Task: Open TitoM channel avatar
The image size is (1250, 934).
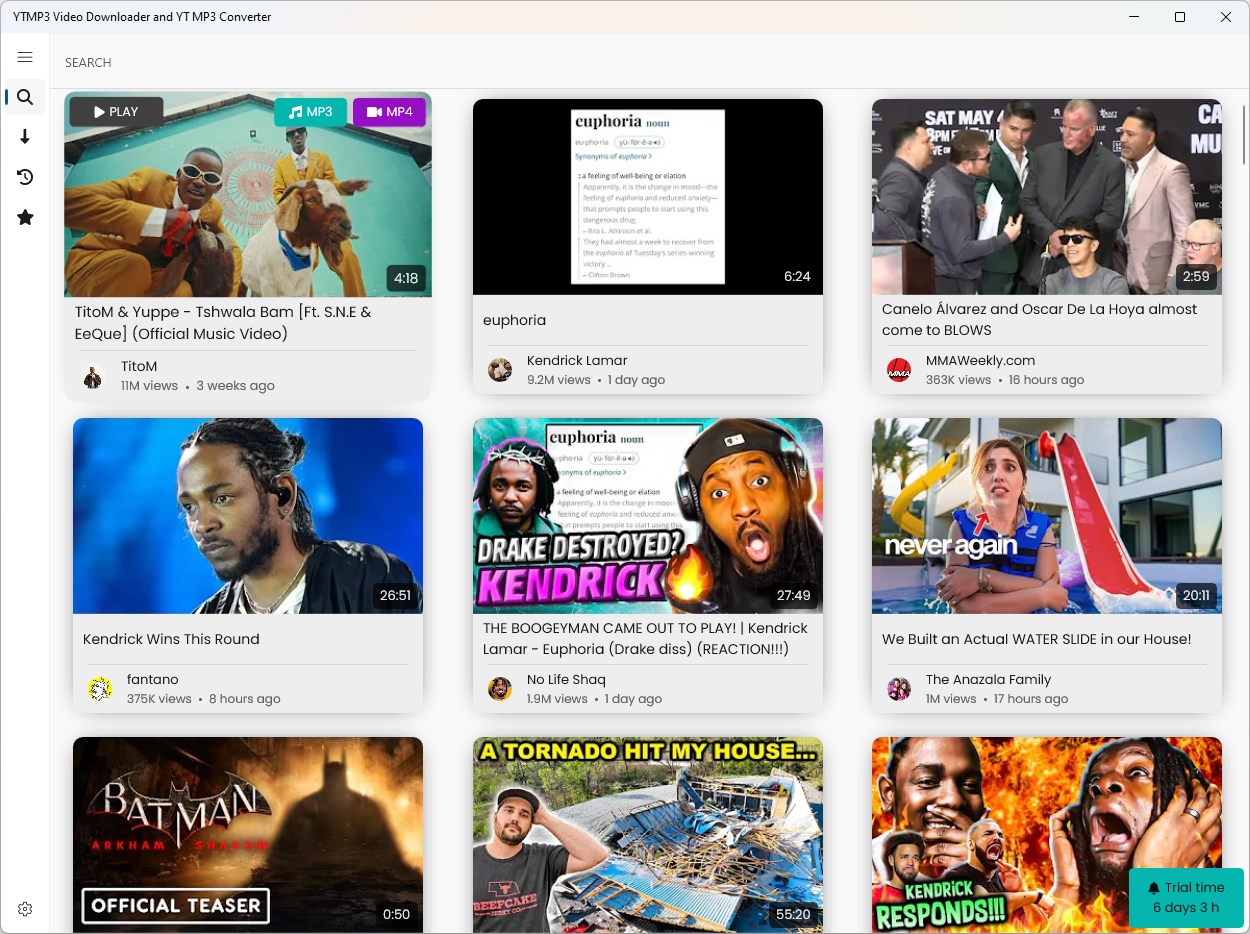Action: (93, 376)
